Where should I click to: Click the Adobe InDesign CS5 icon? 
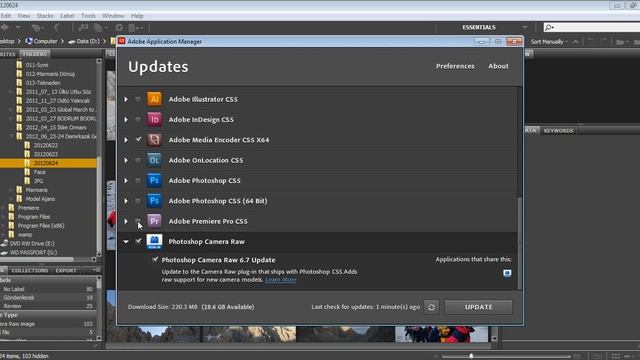[154, 119]
